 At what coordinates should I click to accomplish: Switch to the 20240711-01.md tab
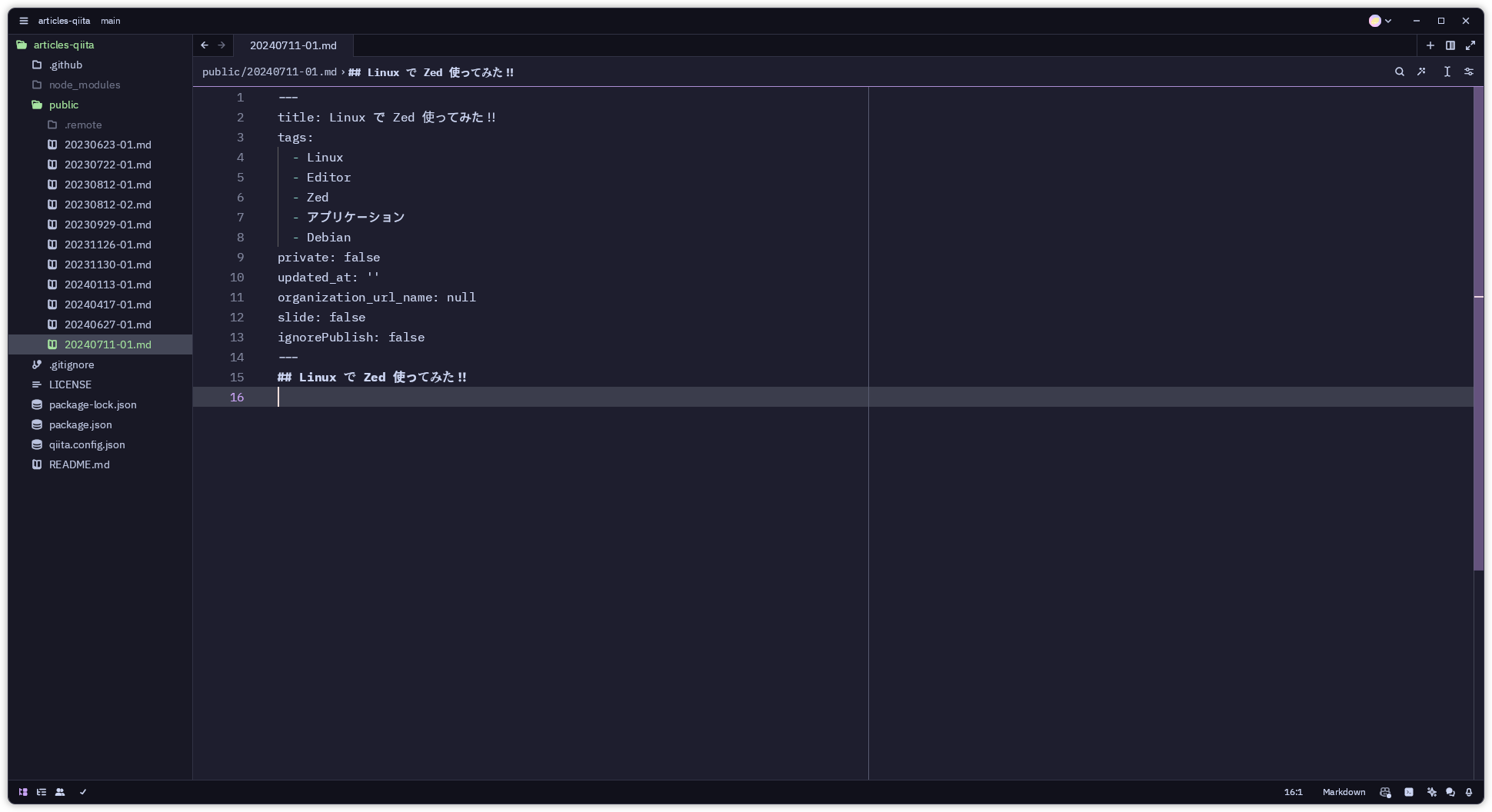[294, 45]
